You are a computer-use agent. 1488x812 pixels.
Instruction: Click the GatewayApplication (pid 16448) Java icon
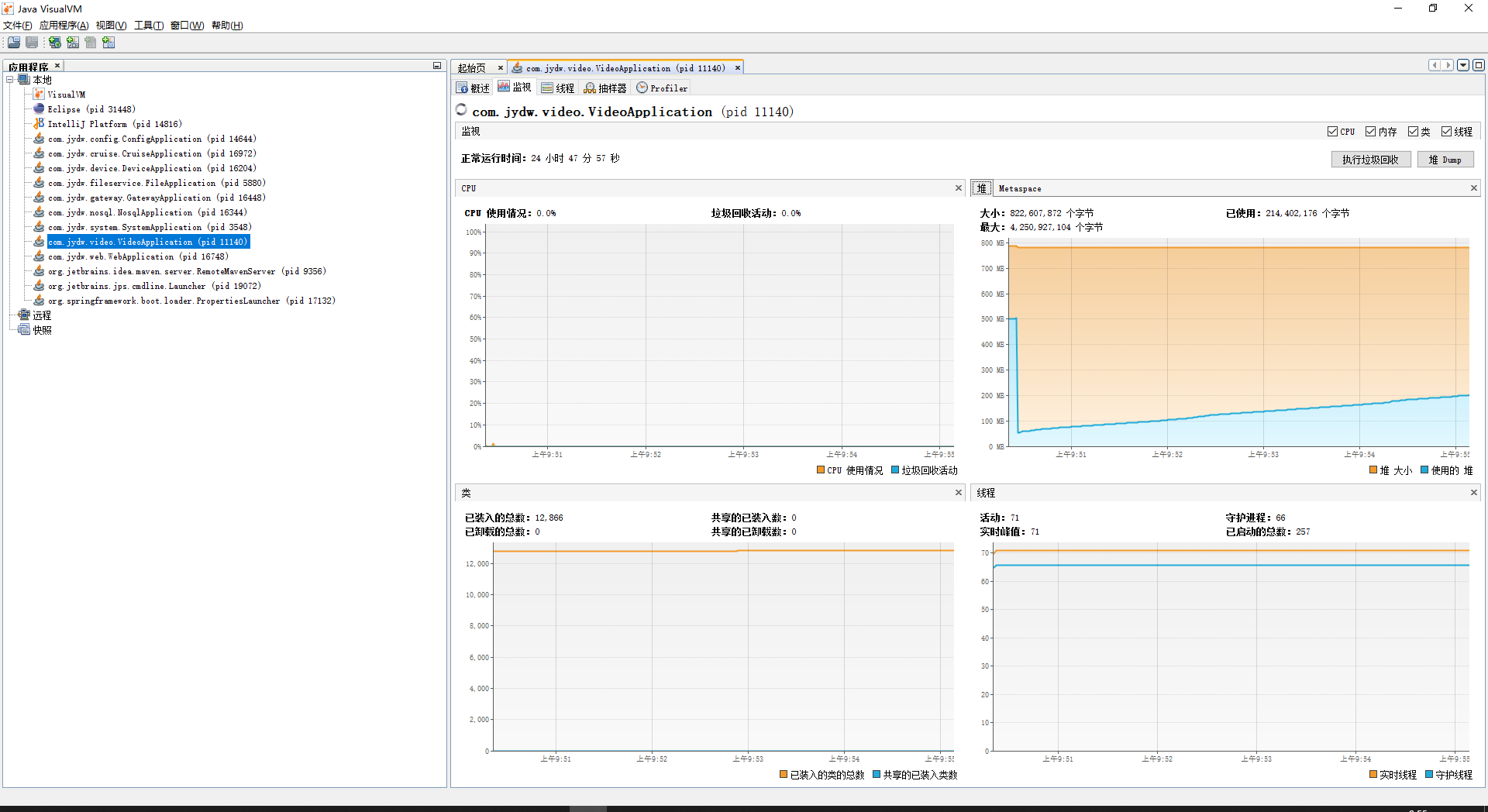(x=39, y=198)
